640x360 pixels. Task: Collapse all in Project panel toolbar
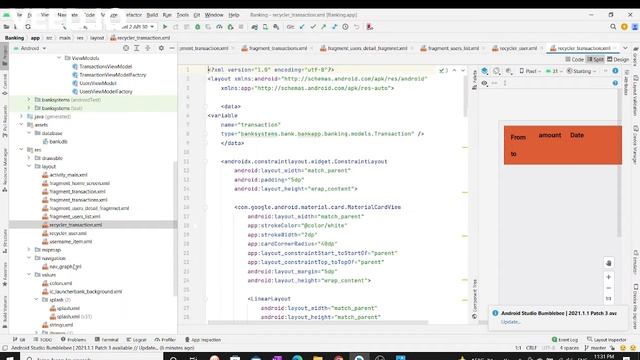(x=148, y=48)
